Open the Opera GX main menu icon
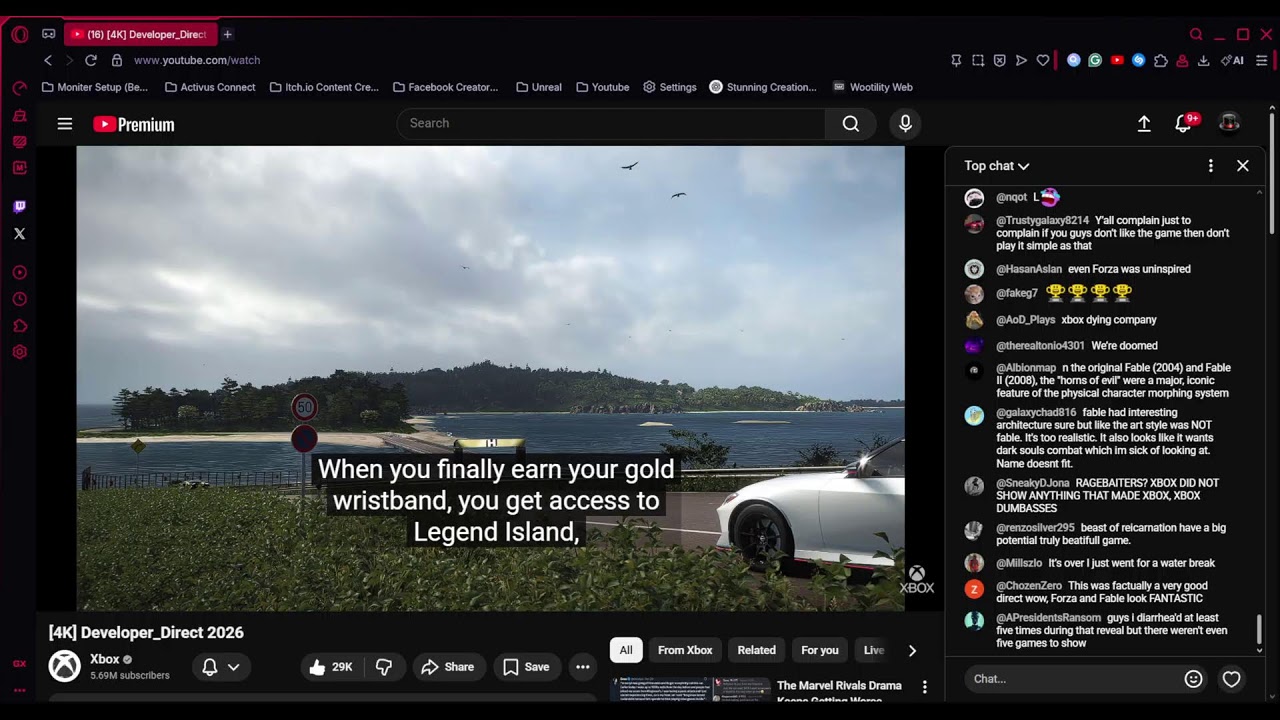Viewport: 1280px width, 720px height. [19, 34]
